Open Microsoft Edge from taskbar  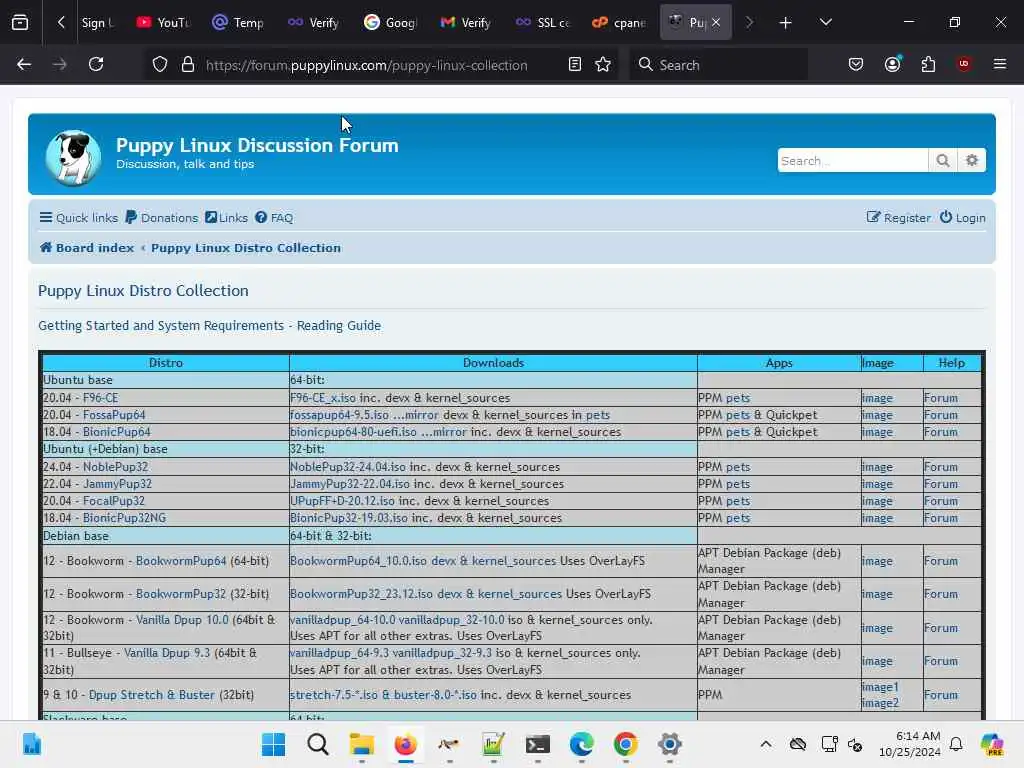(x=581, y=744)
